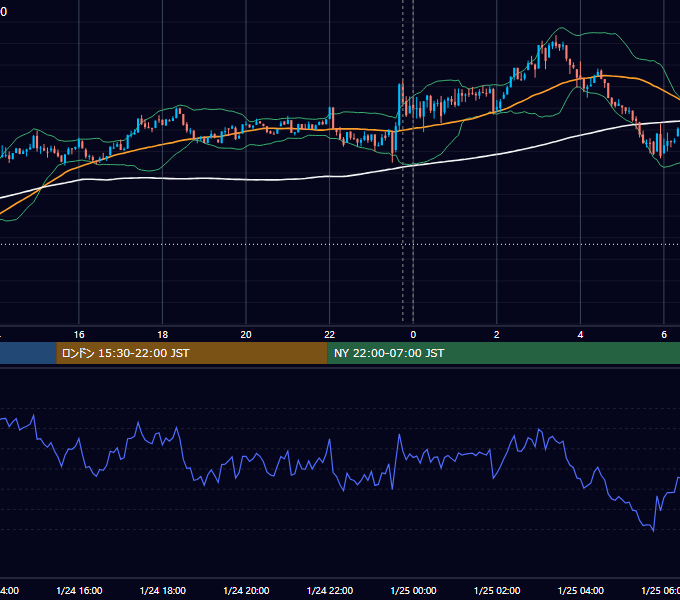This screenshot has width=680, height=600.
Task: Click the 1/24 20:00 date label
Action: pyautogui.click(x=246, y=590)
